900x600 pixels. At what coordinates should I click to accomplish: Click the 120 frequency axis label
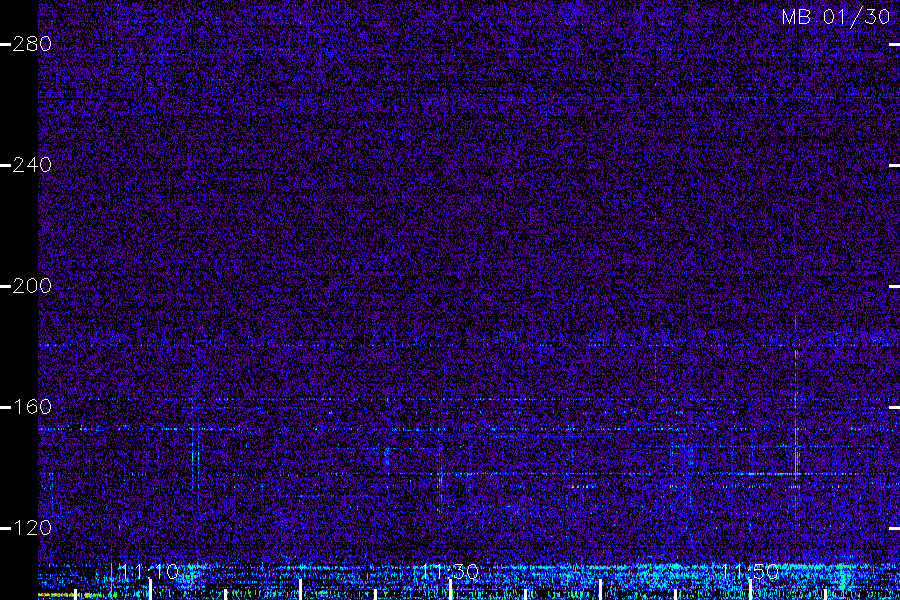coord(32,528)
